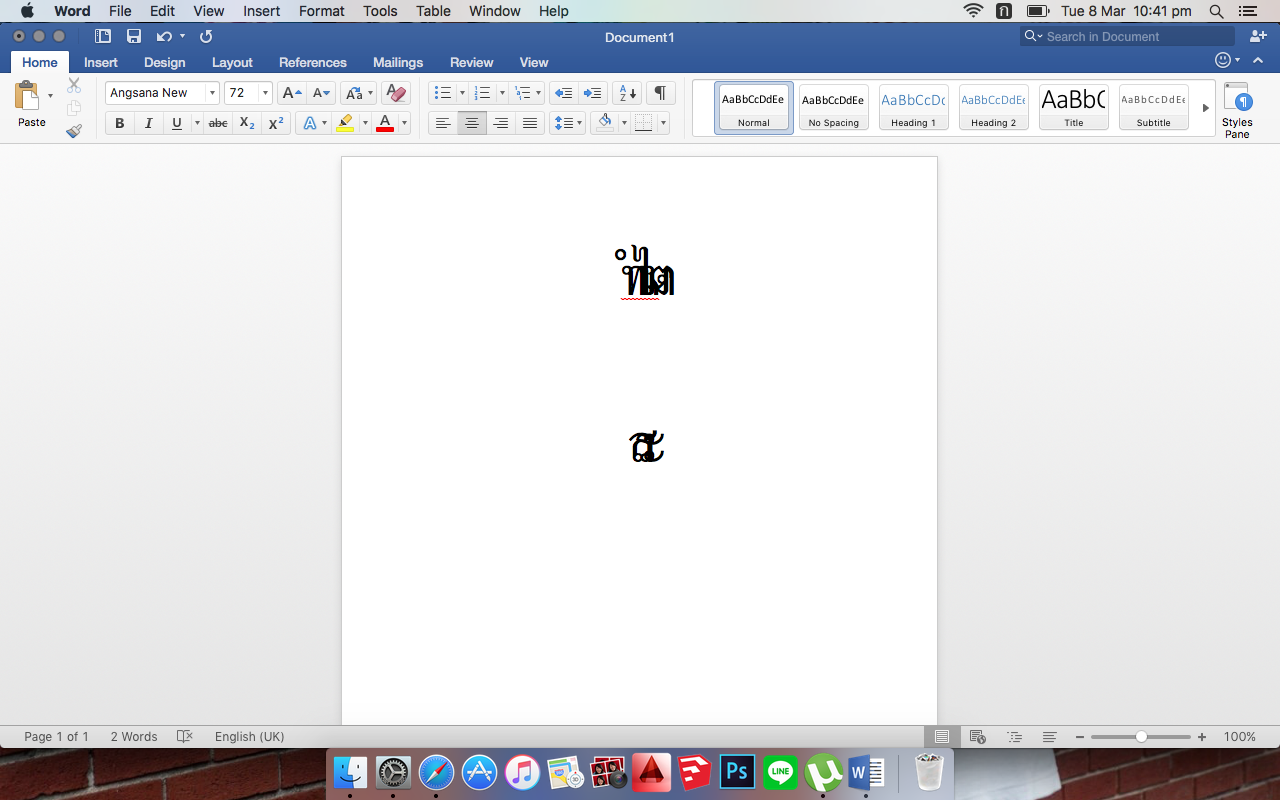This screenshot has width=1280, height=800.
Task: Toggle Bold formatting
Action: (x=120, y=123)
